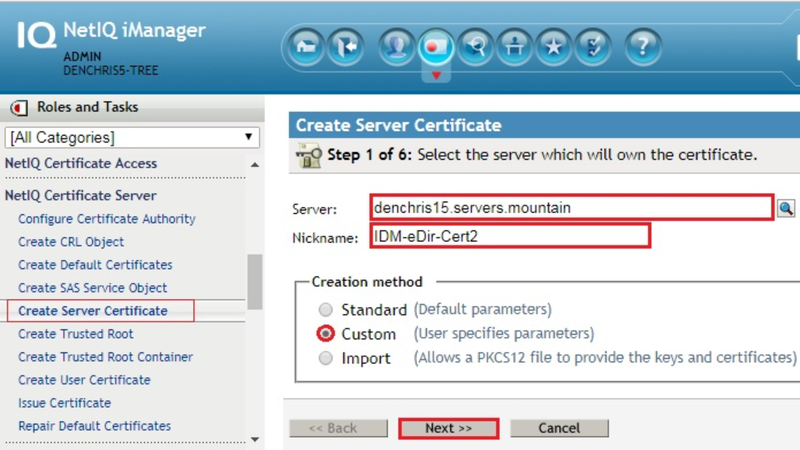The image size is (800, 450).
Task: Open the Favorites star icon
Action: coord(554,47)
